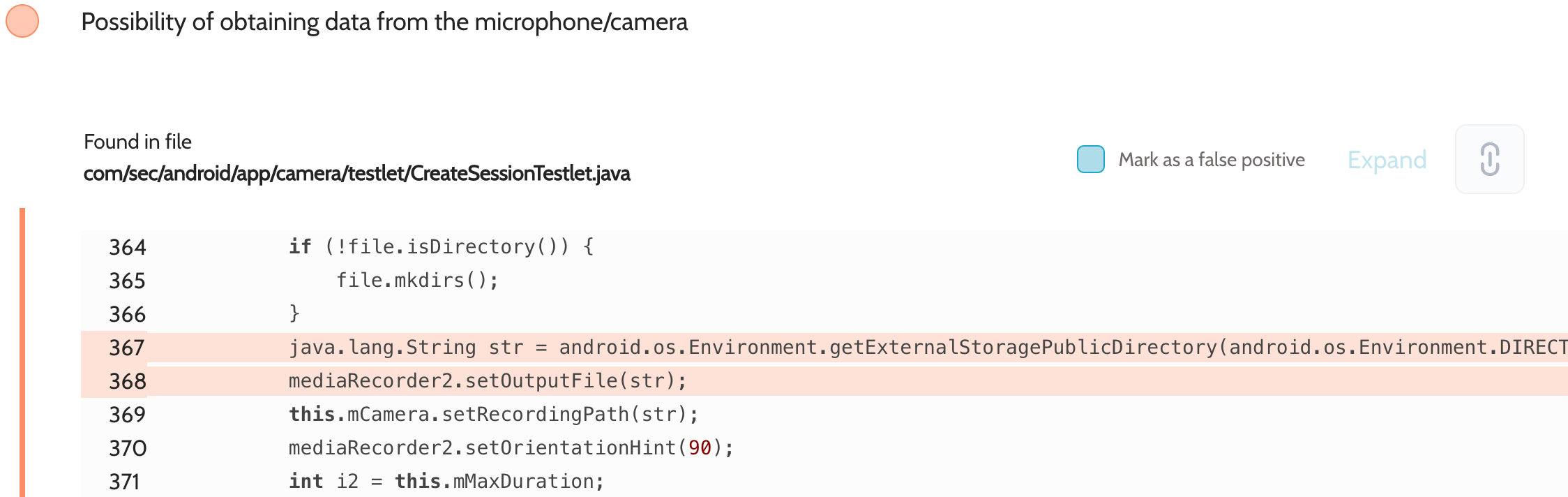Select the severity badge beside the finding title
The height and width of the screenshot is (497, 1568).
(x=22, y=21)
